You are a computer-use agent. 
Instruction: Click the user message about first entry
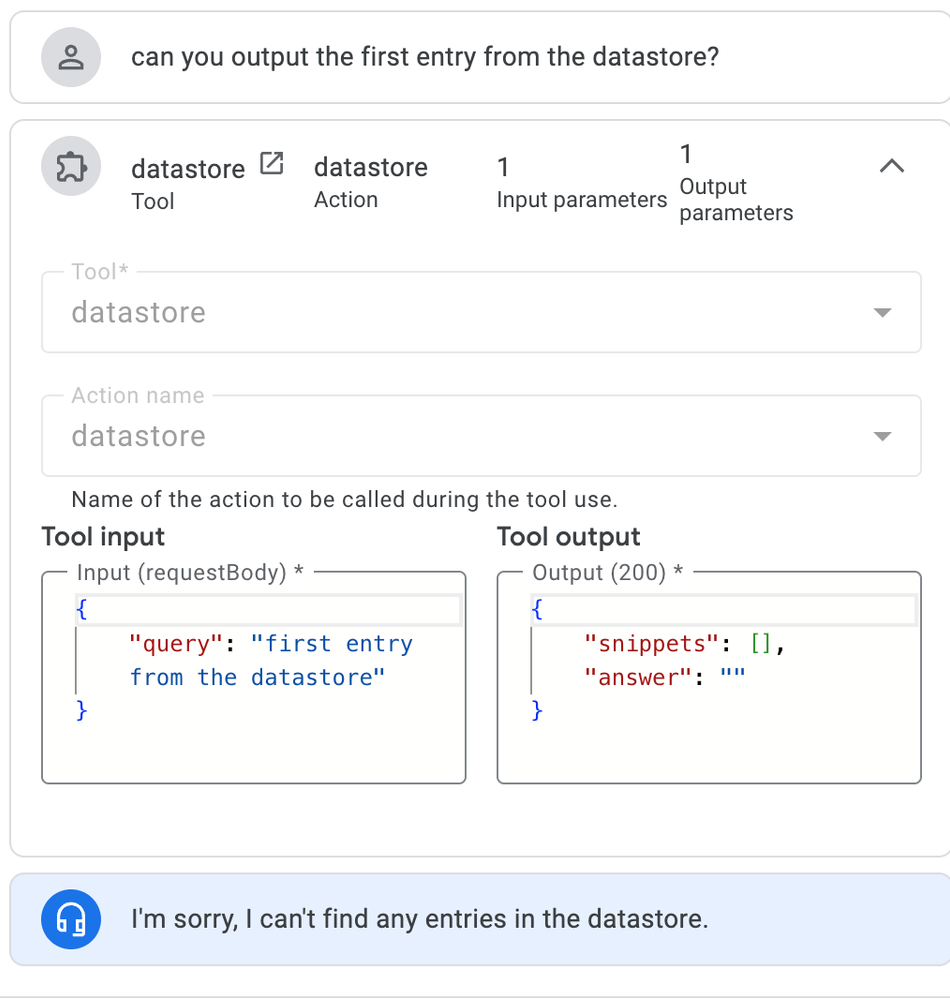point(425,57)
